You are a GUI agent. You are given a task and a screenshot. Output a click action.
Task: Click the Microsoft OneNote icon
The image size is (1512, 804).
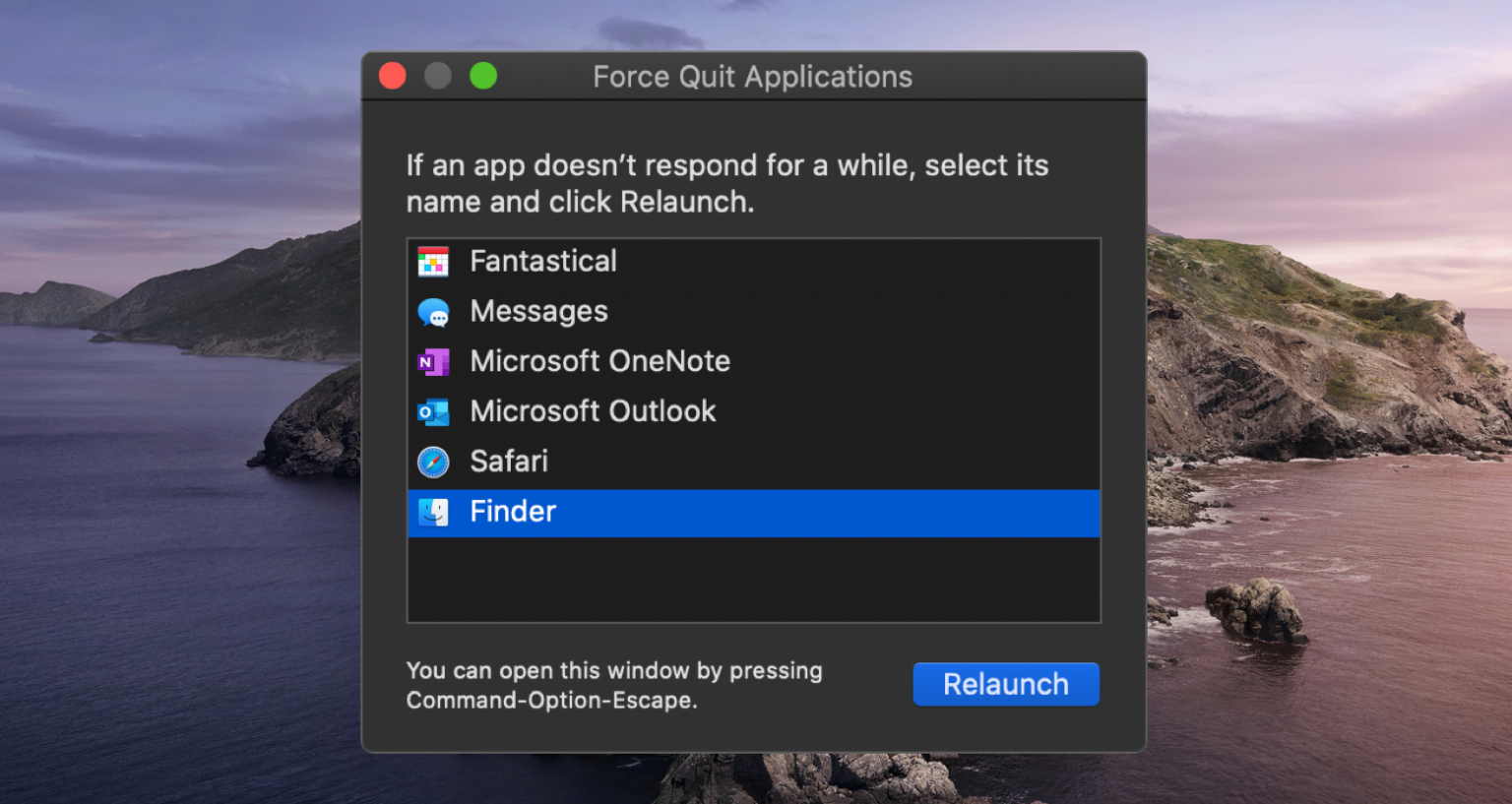[x=434, y=361]
